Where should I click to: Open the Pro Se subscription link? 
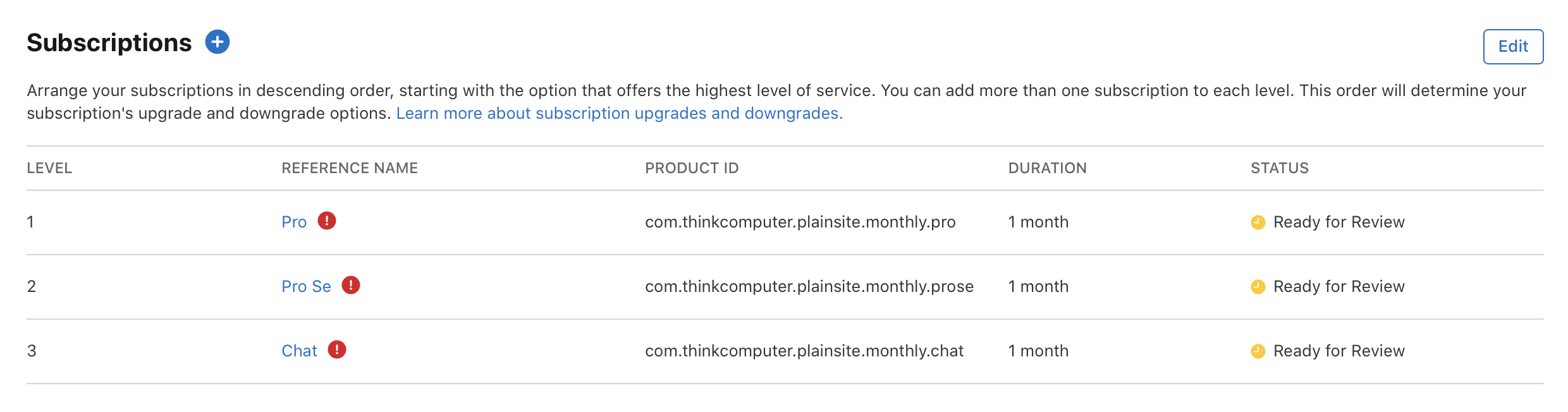click(x=306, y=287)
